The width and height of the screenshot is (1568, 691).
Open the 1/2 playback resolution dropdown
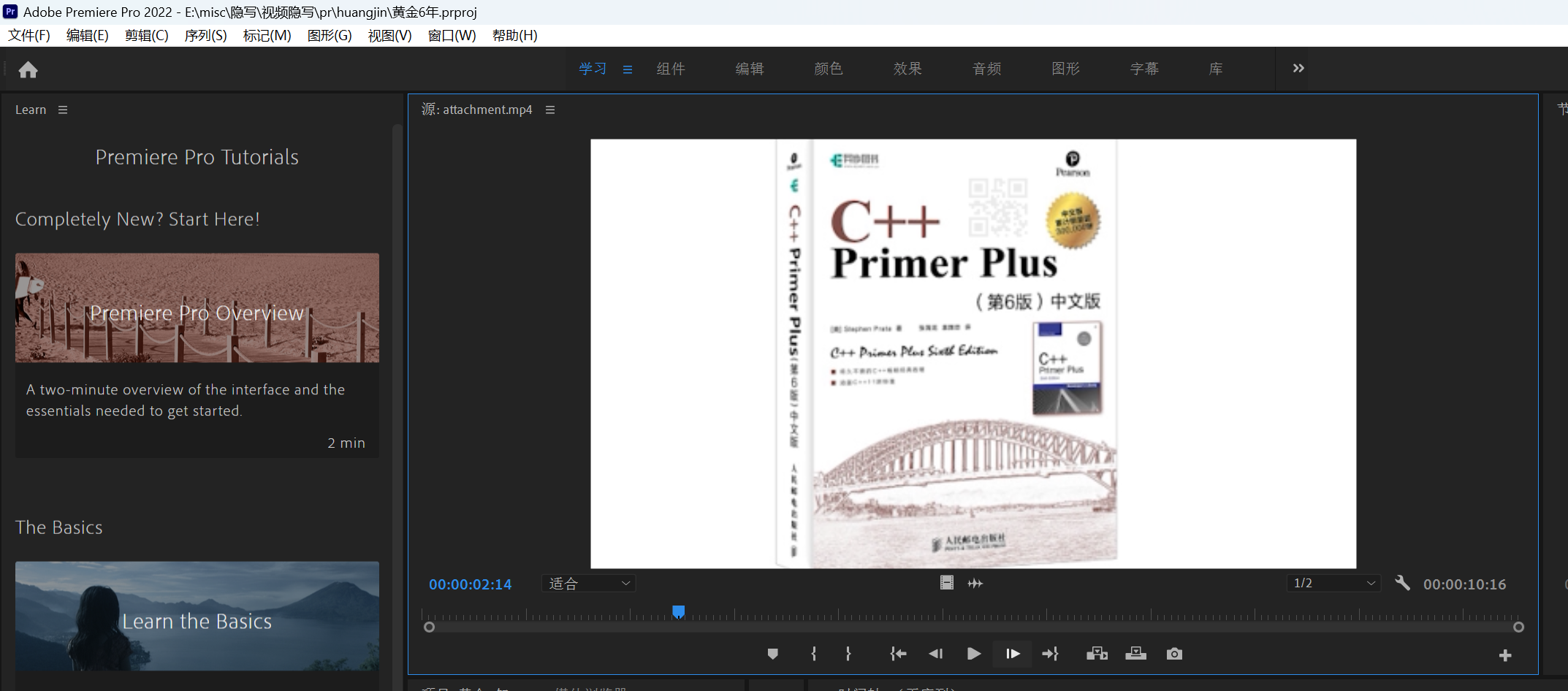click(x=1333, y=583)
